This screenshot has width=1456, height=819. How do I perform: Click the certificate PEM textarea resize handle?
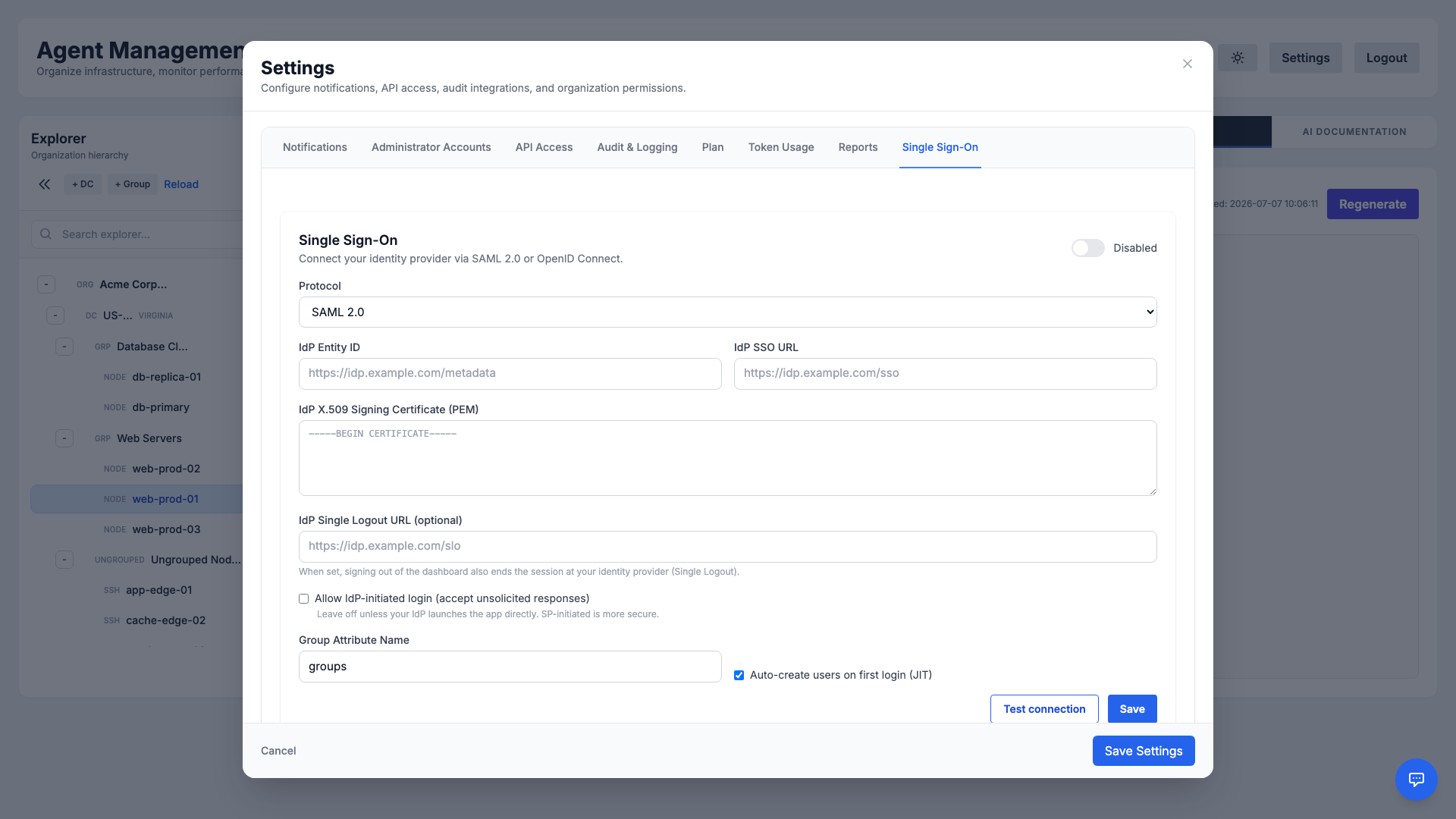pyautogui.click(x=1152, y=491)
